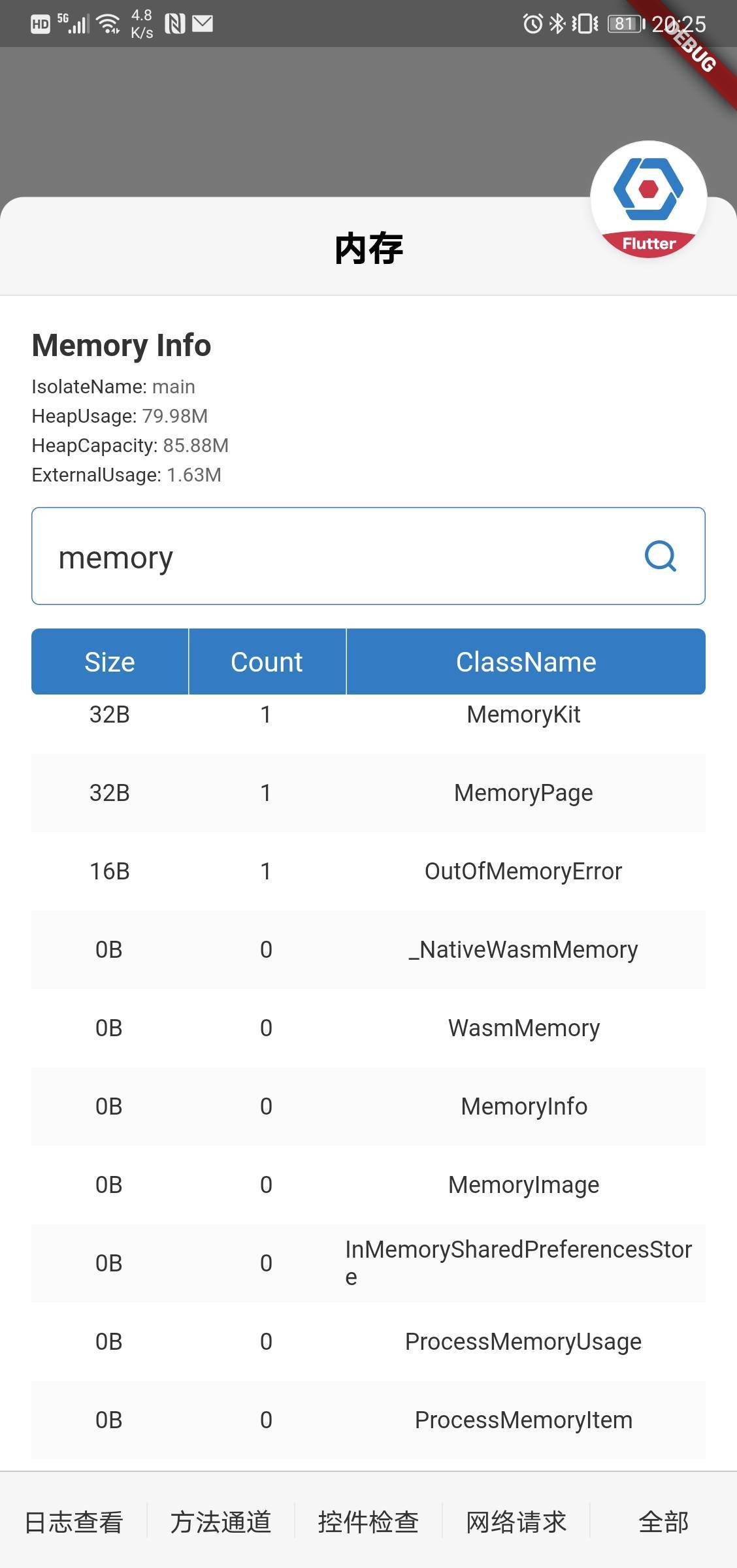Switch to the 网络请求 tab

(516, 1522)
